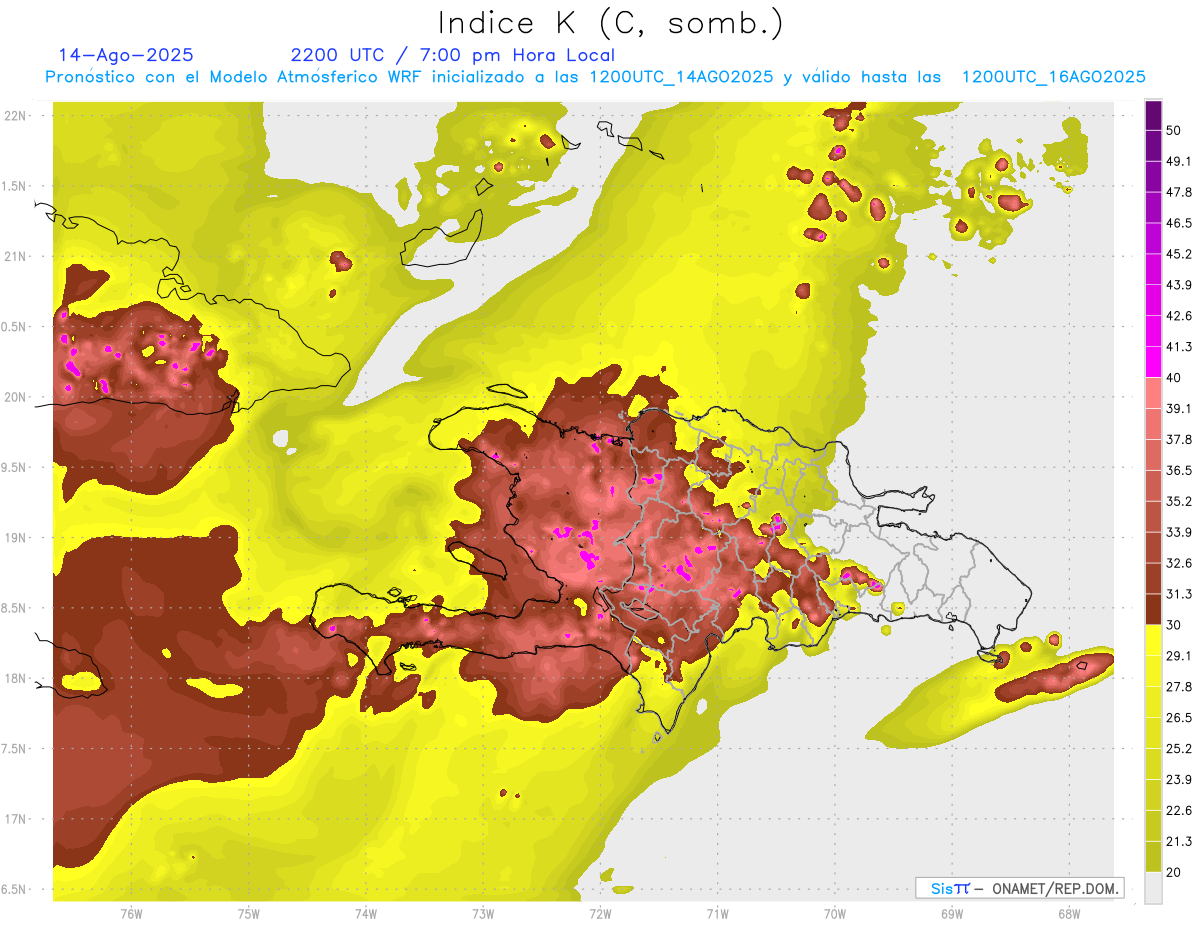This screenshot has width=1200, height=927.
Task: Click the colorbar value '36.5'
Action: click(x=1179, y=470)
